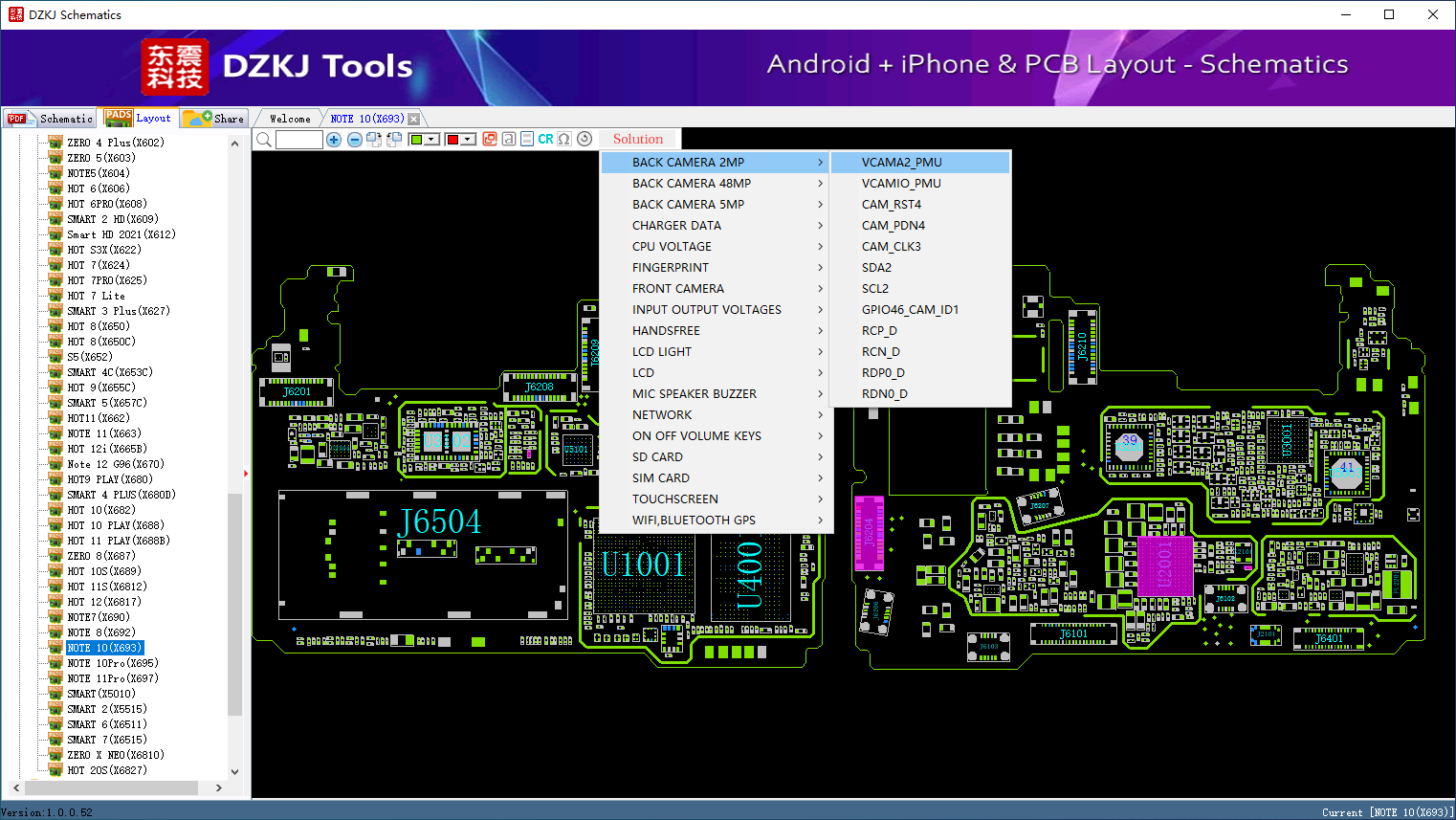Open the red color dropdown arrow
The width and height of the screenshot is (1456, 820).
[468, 140]
